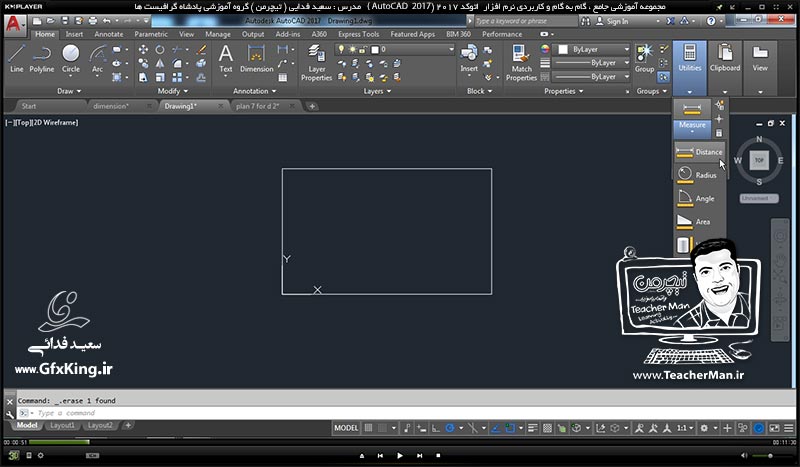Expand the Properties panel dropdown
This screenshot has width=800, height=467.
[x=563, y=91]
